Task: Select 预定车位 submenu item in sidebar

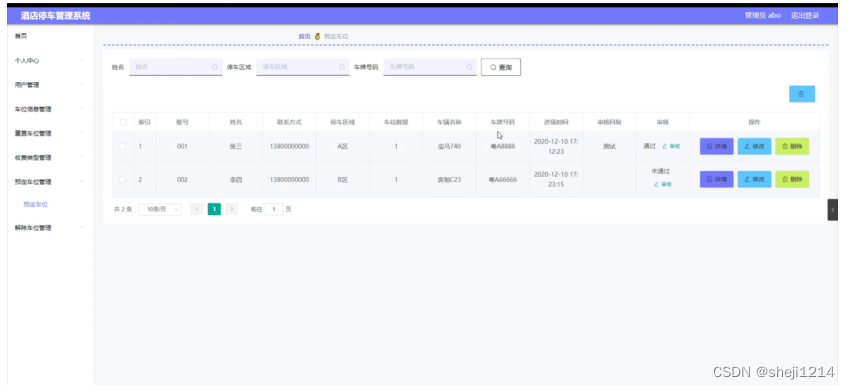Action: (x=36, y=205)
